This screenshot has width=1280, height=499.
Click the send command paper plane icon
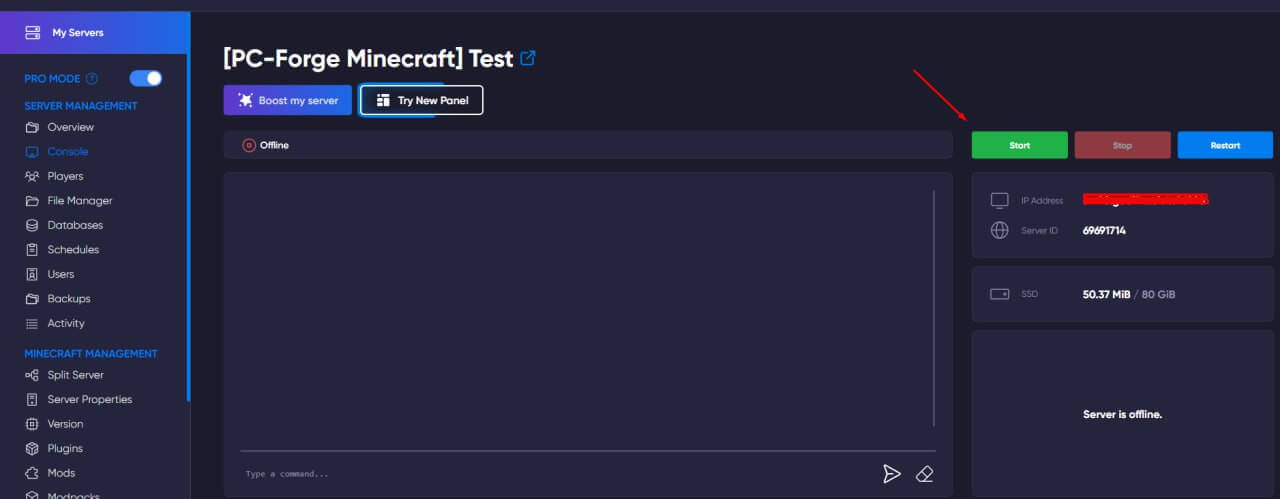point(891,473)
